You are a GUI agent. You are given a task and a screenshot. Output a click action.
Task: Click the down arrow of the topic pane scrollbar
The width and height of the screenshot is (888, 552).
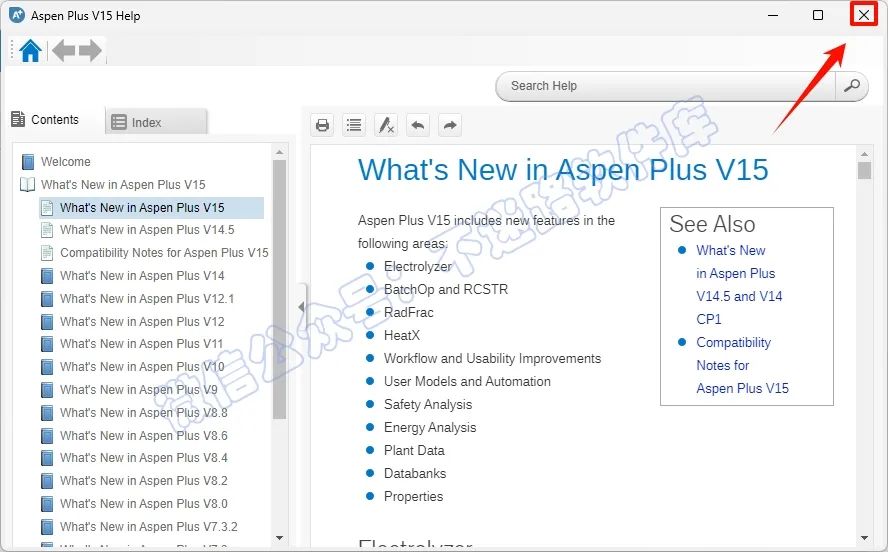864,538
